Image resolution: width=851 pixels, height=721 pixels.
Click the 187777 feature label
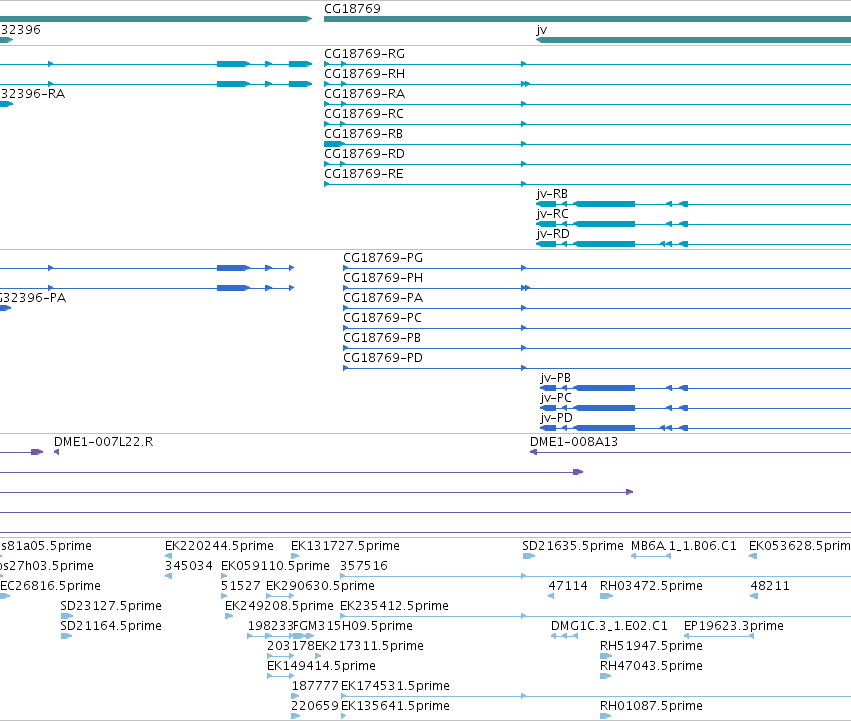315,686
